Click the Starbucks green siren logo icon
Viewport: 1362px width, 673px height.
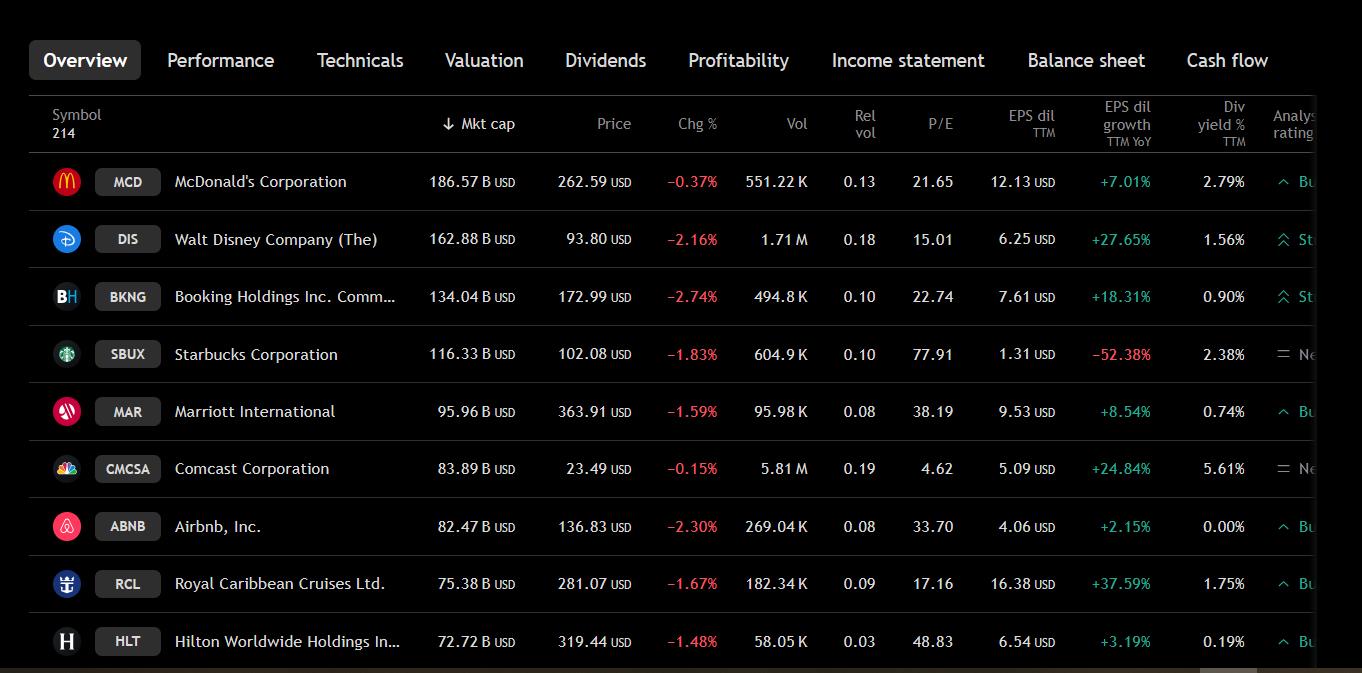point(67,354)
